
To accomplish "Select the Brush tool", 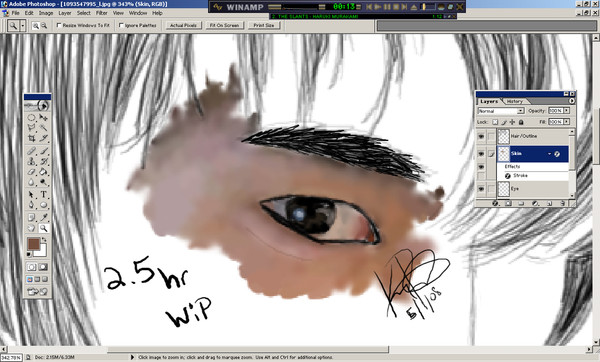I will coord(44,151).
